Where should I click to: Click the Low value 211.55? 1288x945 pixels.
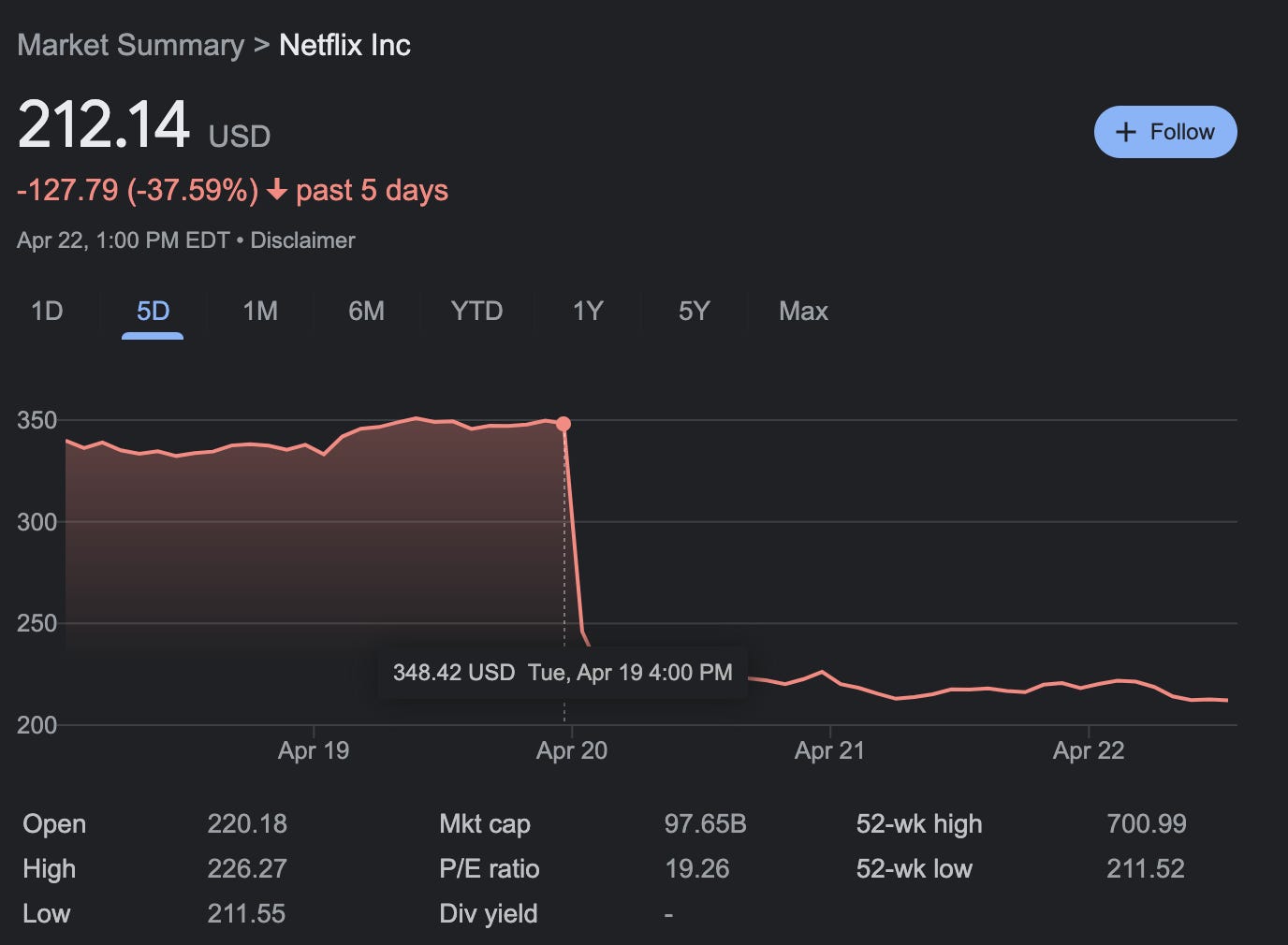pyautogui.click(x=246, y=914)
